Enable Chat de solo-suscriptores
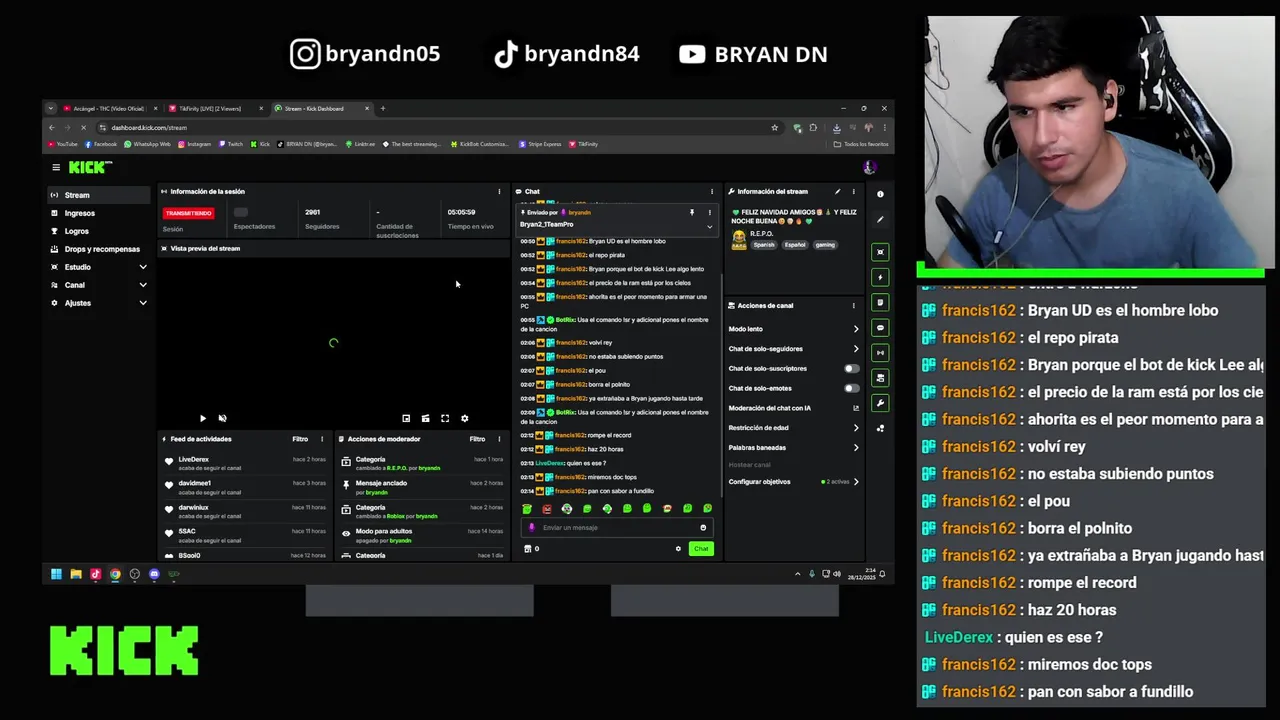The image size is (1280, 720). (851, 368)
